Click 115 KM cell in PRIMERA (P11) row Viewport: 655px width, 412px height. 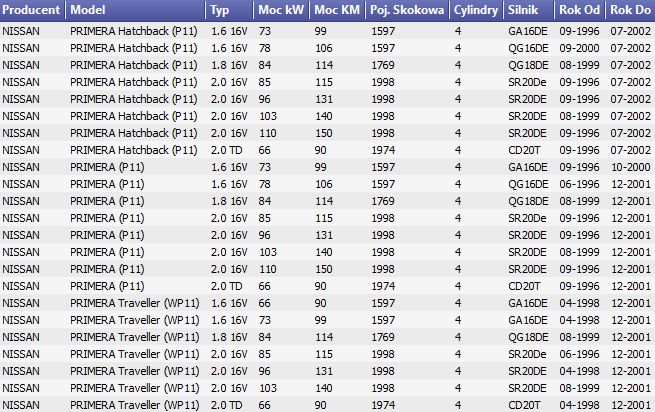point(324,218)
